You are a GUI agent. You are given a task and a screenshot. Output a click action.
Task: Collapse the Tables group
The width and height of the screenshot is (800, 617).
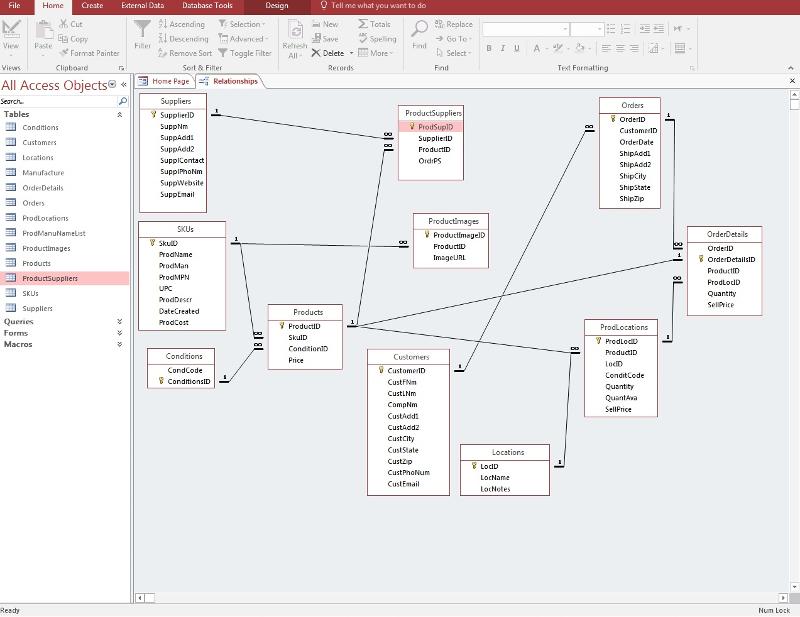120,115
